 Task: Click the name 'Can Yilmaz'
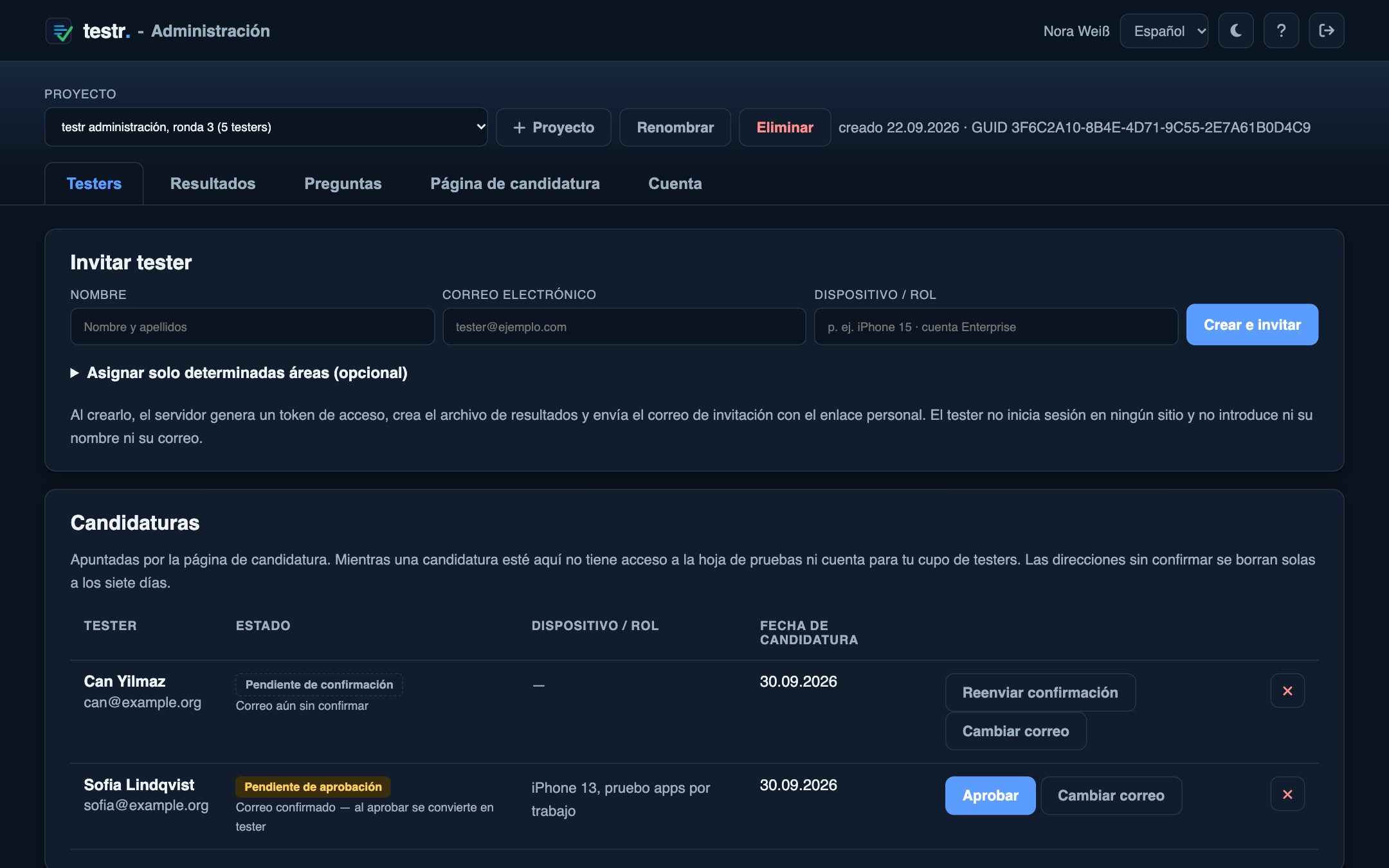pos(125,681)
